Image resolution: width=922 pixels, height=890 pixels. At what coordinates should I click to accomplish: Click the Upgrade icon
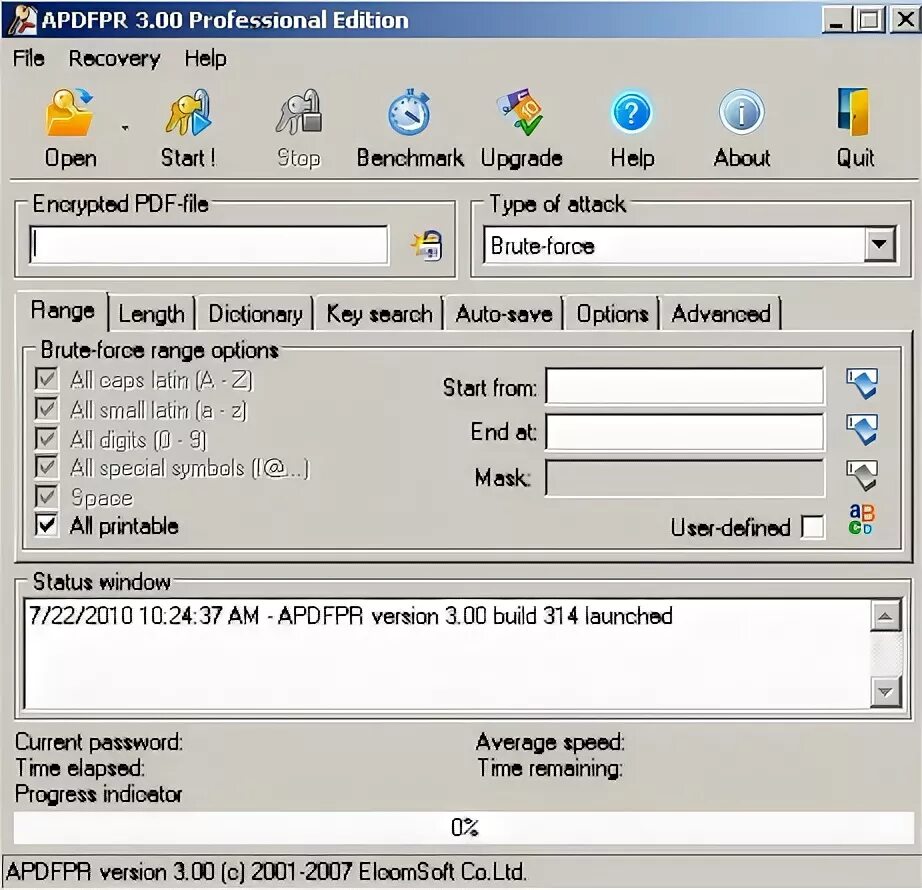click(522, 120)
